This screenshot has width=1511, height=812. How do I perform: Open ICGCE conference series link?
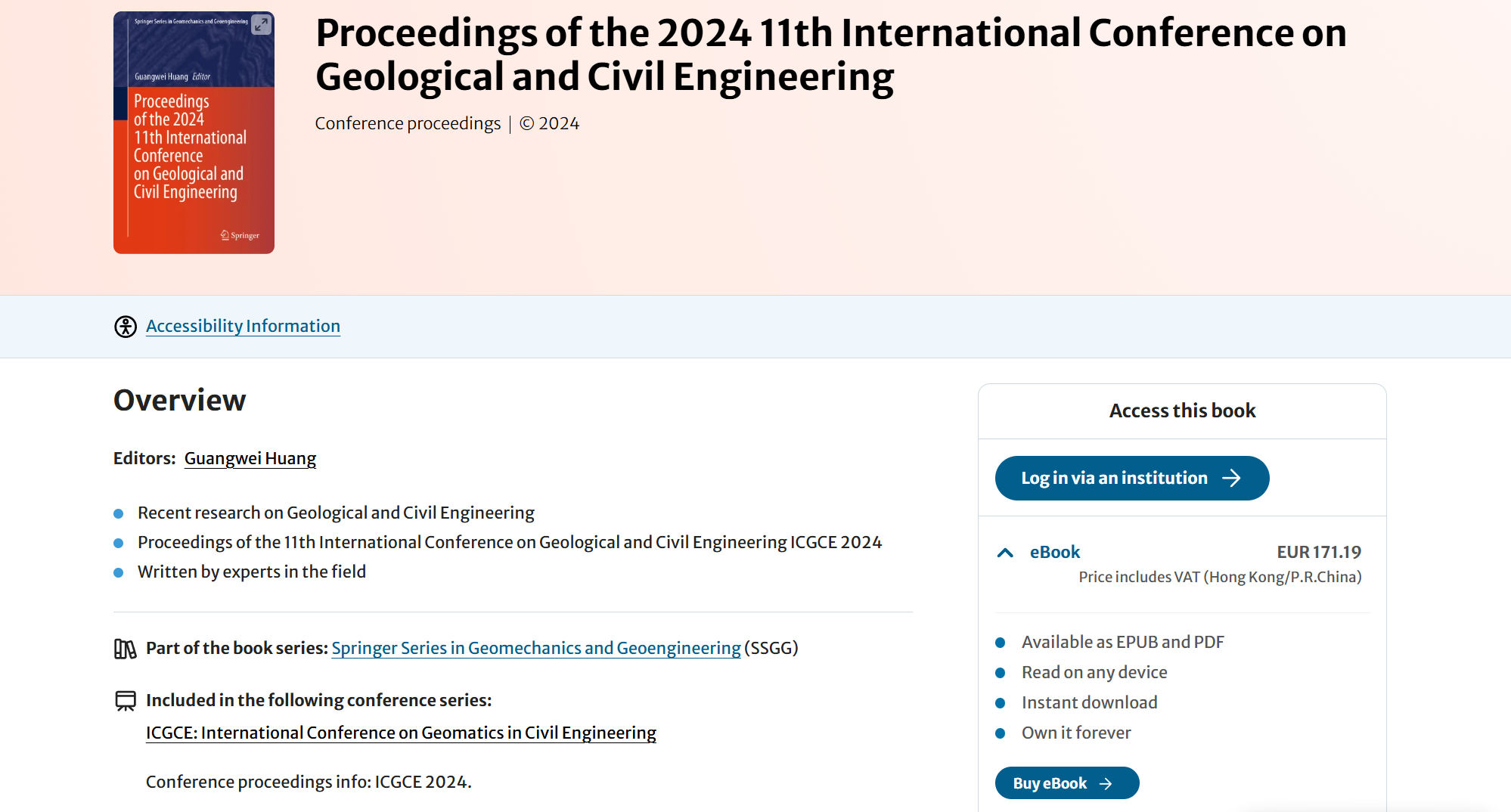click(401, 733)
